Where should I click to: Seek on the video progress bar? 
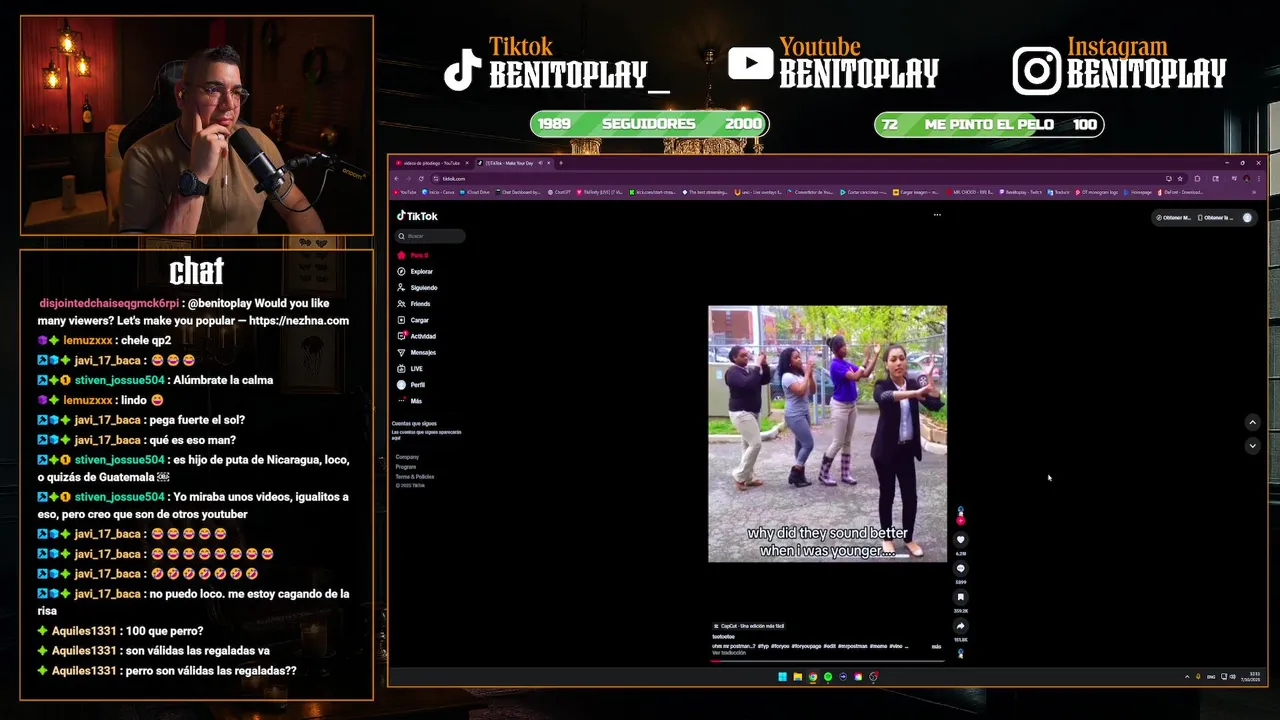tap(827, 661)
